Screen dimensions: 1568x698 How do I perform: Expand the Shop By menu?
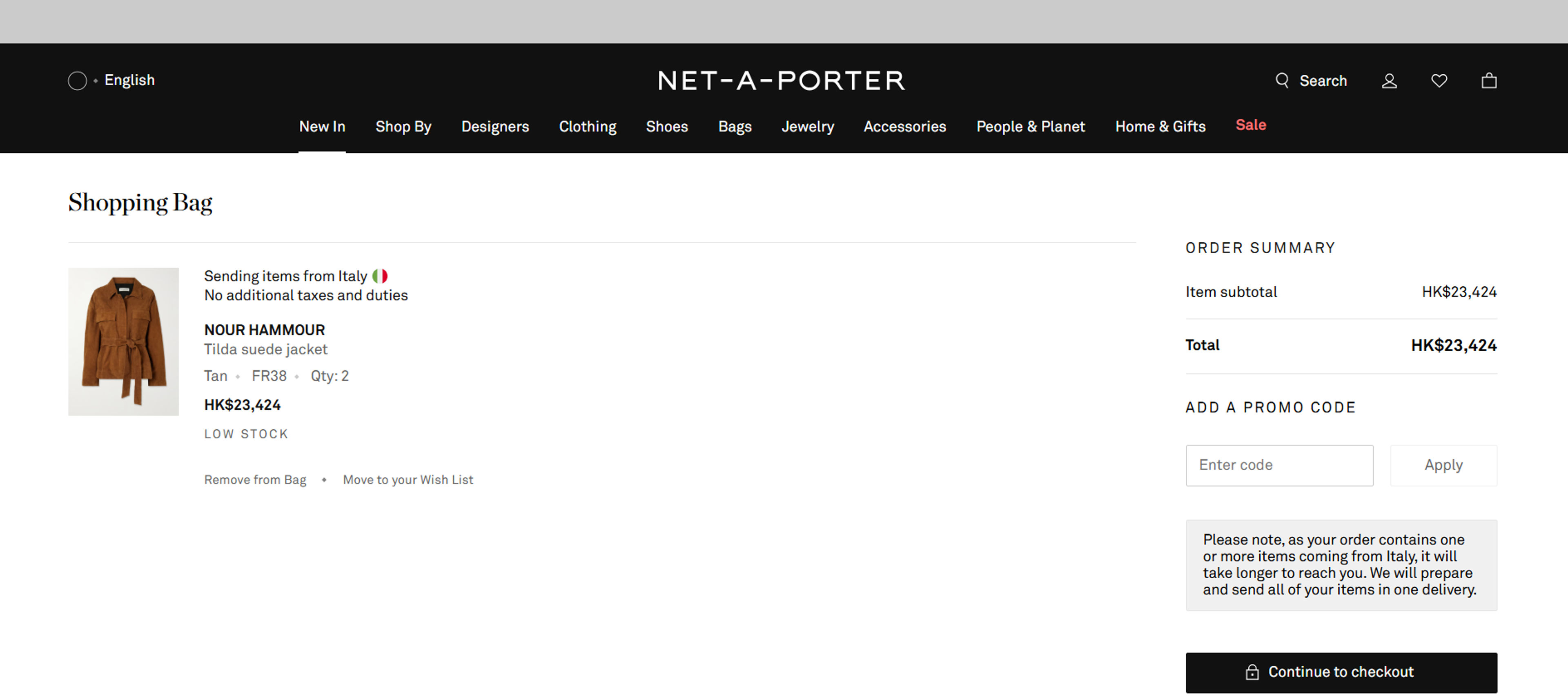tap(403, 127)
